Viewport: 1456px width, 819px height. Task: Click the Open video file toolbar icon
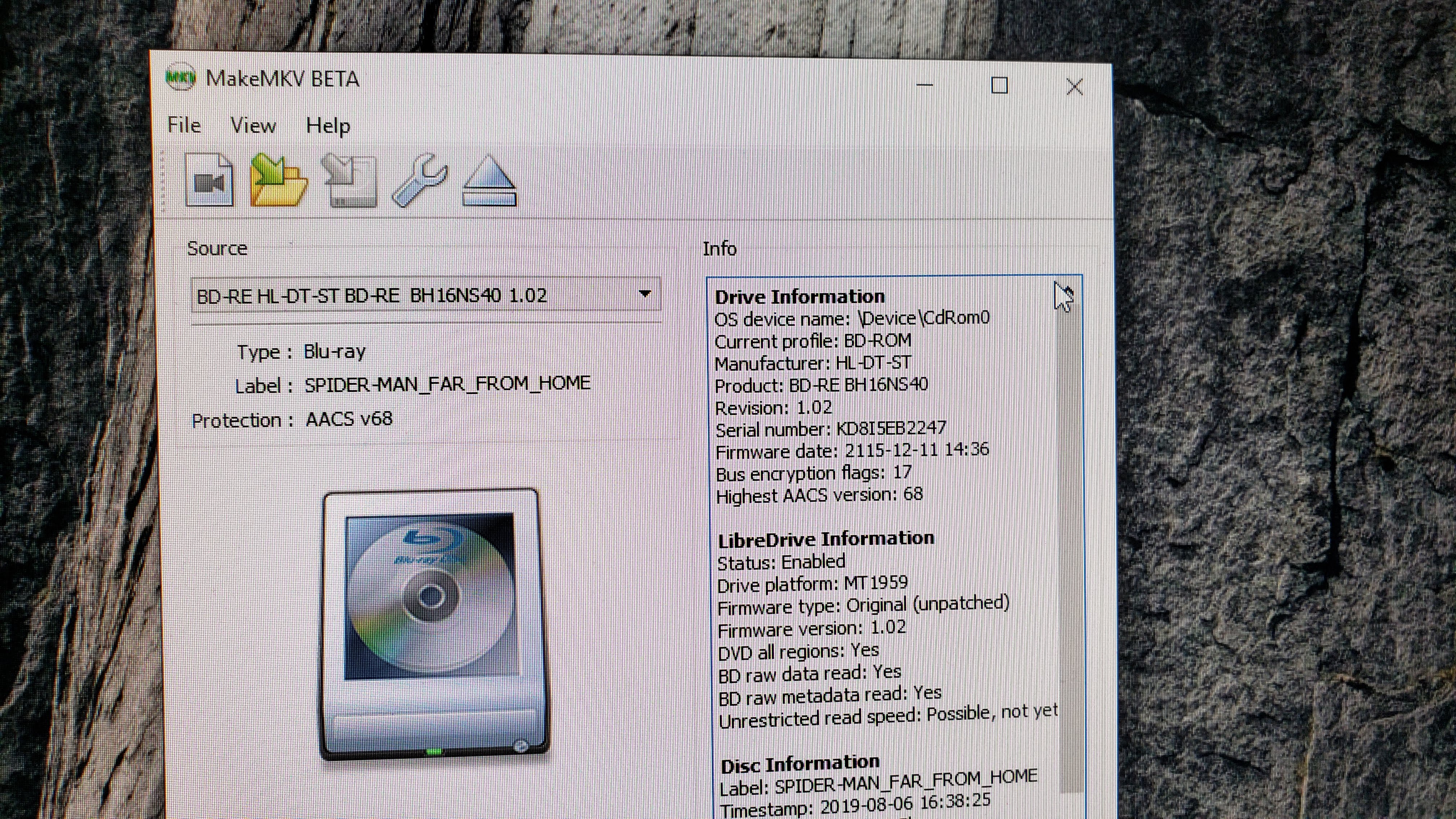click(x=209, y=180)
